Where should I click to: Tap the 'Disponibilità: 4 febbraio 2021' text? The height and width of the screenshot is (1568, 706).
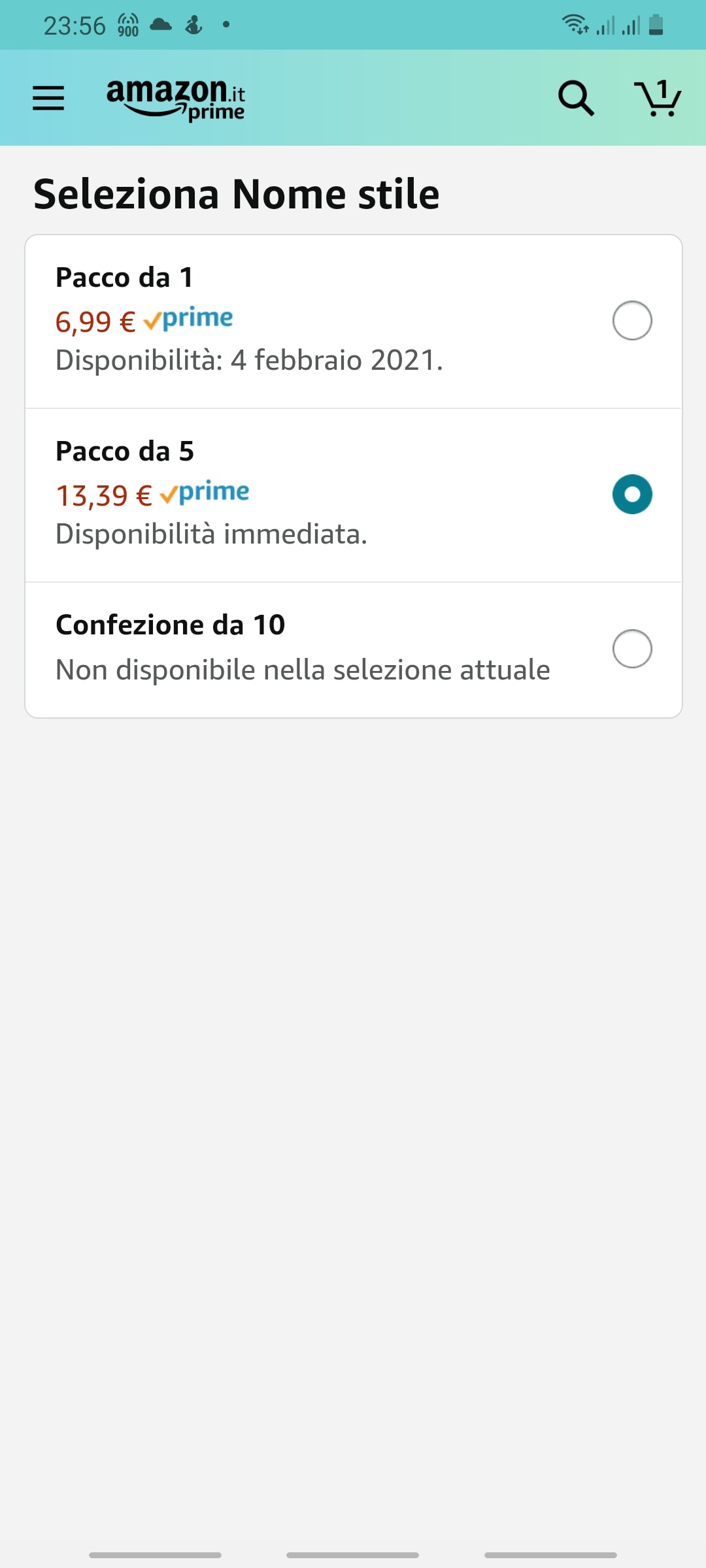(x=249, y=360)
